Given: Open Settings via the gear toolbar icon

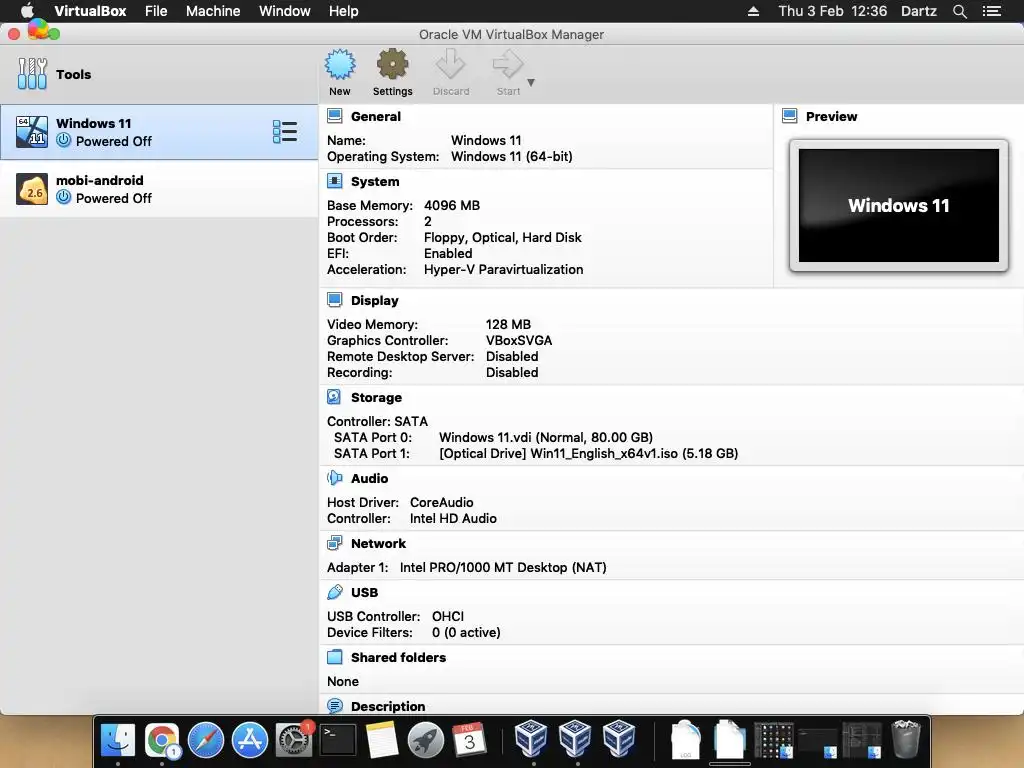Looking at the screenshot, I should point(392,65).
